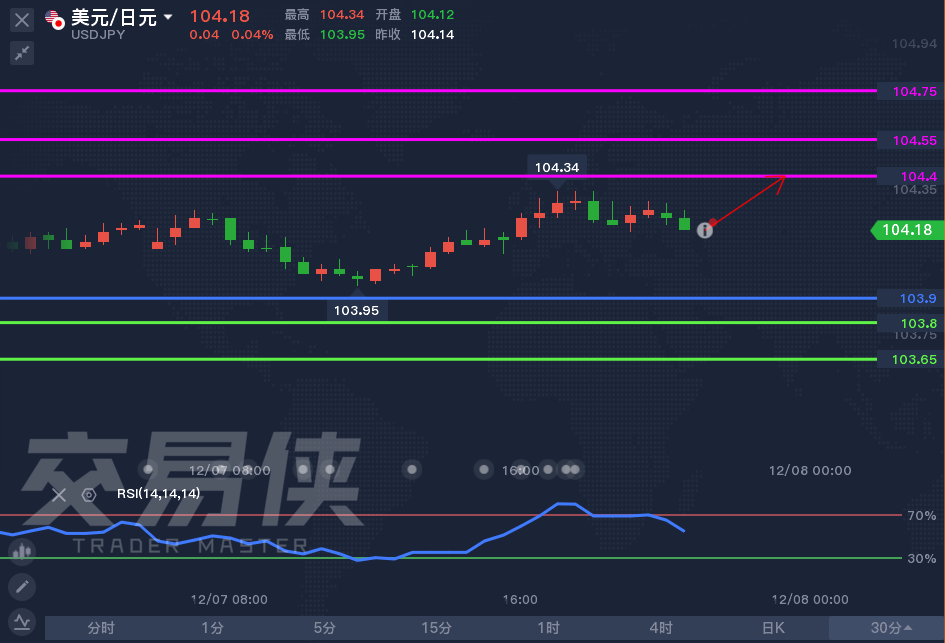Click the 0.04% change value
Viewport: 945px width, 643px height.
coord(252,35)
